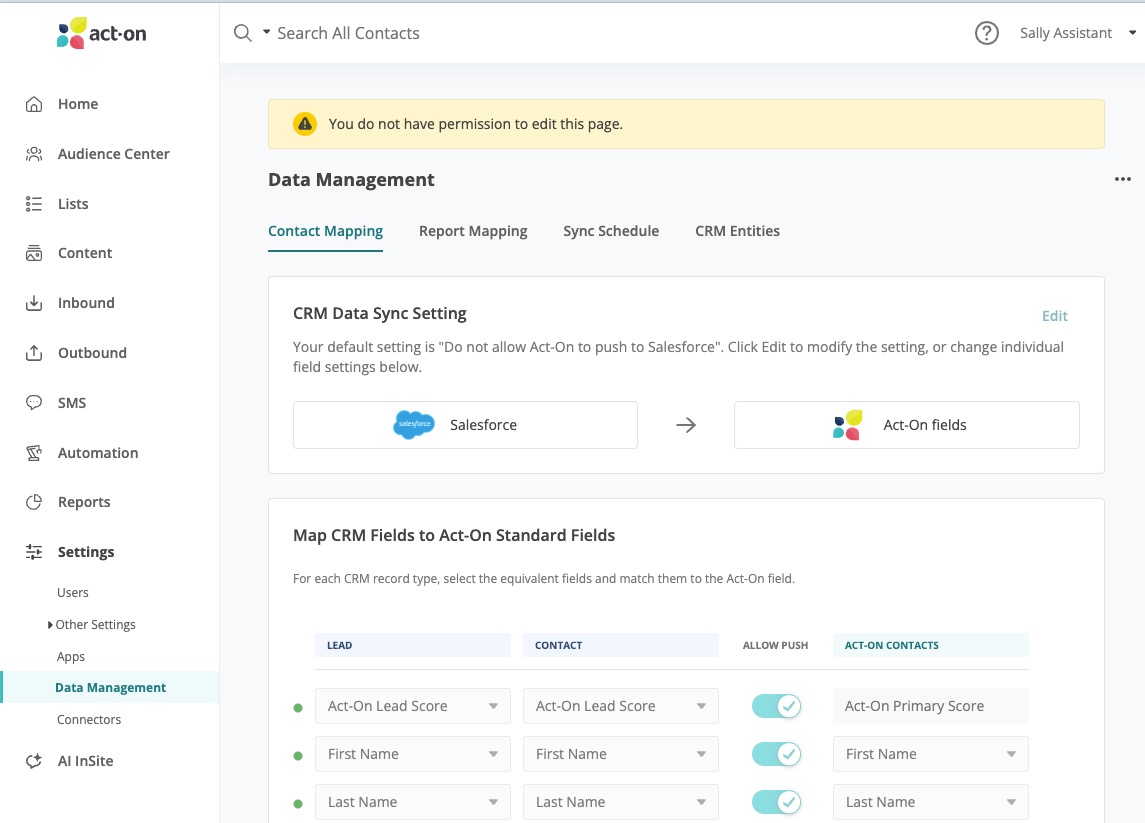Open Audience Center in the sidebar
Viewport: 1145px width, 823px height.
click(114, 154)
